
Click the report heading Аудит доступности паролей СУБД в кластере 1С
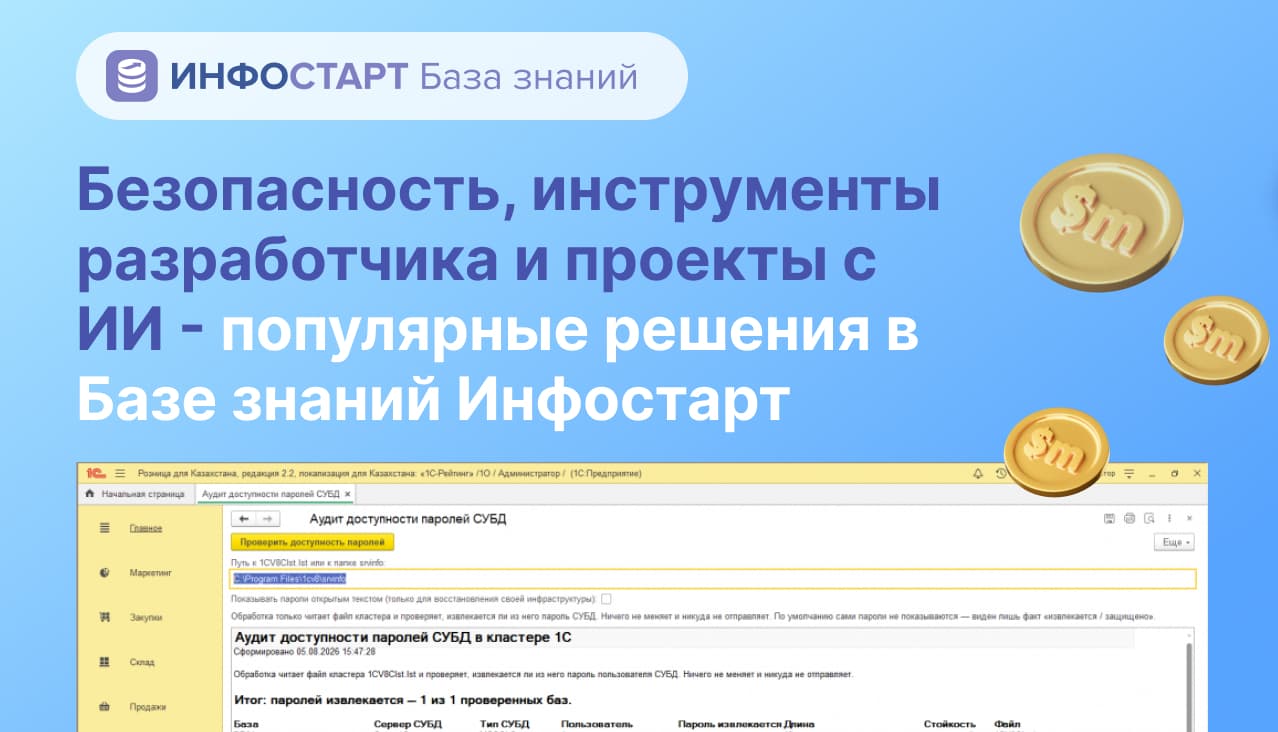coord(402,637)
